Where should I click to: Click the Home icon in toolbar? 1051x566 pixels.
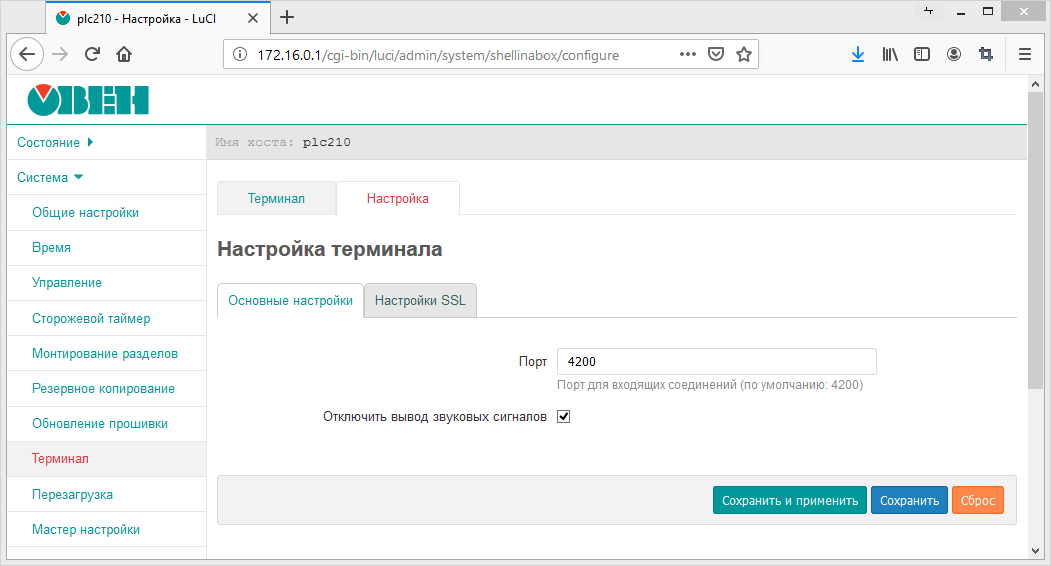(123, 55)
